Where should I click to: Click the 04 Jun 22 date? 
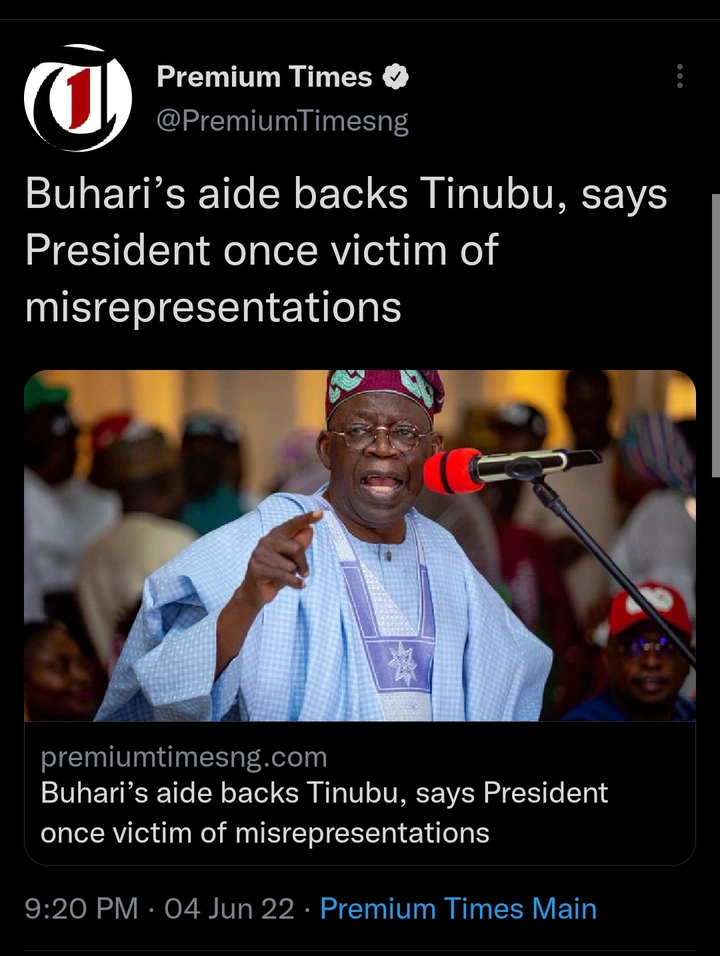pos(229,908)
